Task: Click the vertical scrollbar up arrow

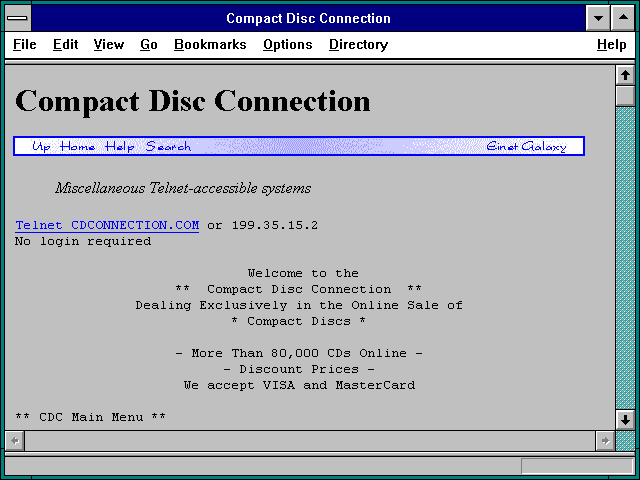Action: point(625,75)
